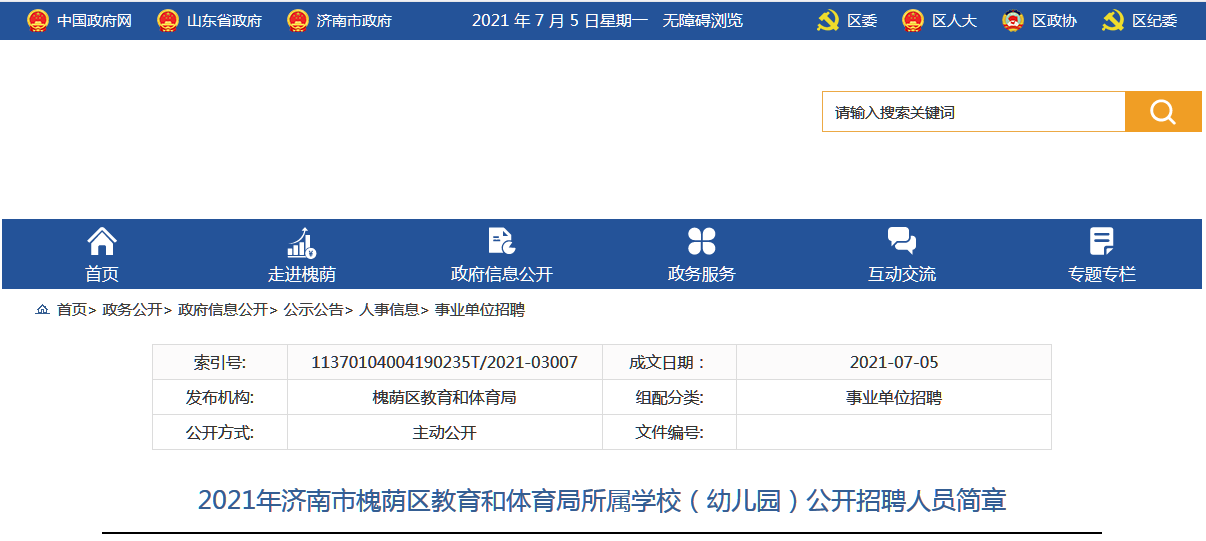Click the emblem icon beside 山东省政府
The width and height of the screenshot is (1206, 541).
pos(168,20)
